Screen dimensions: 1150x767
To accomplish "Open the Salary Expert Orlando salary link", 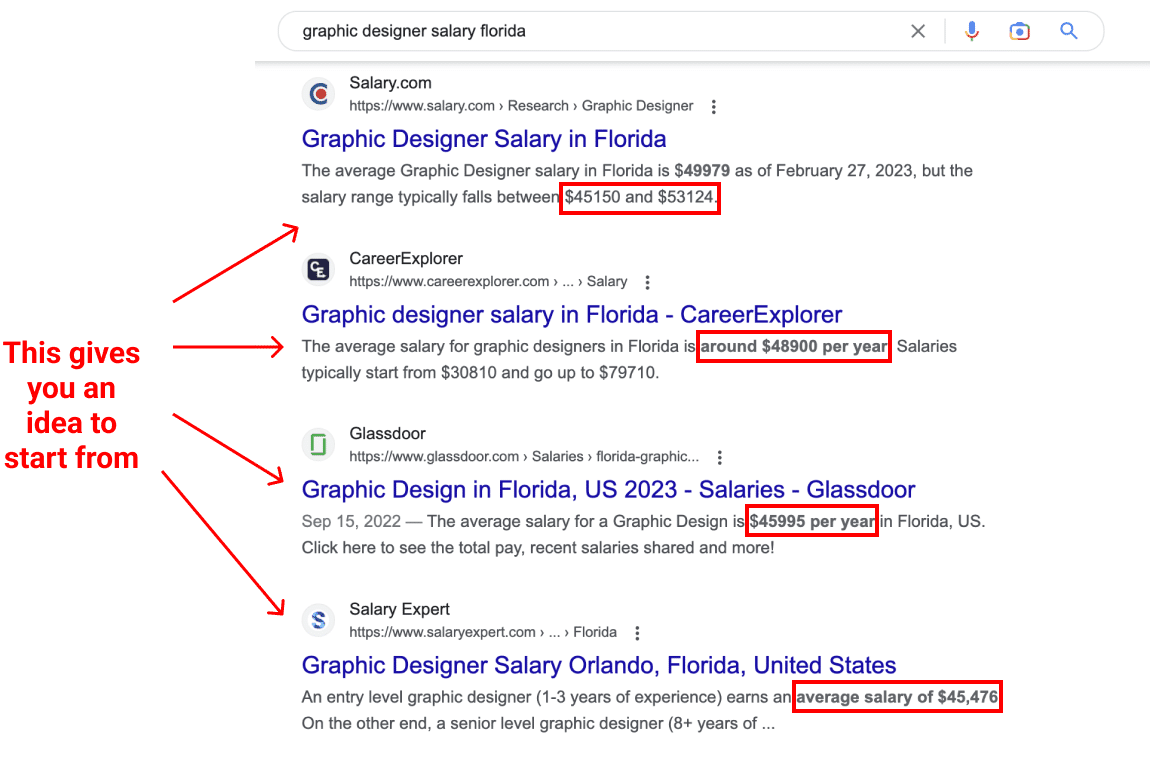I will pos(598,665).
